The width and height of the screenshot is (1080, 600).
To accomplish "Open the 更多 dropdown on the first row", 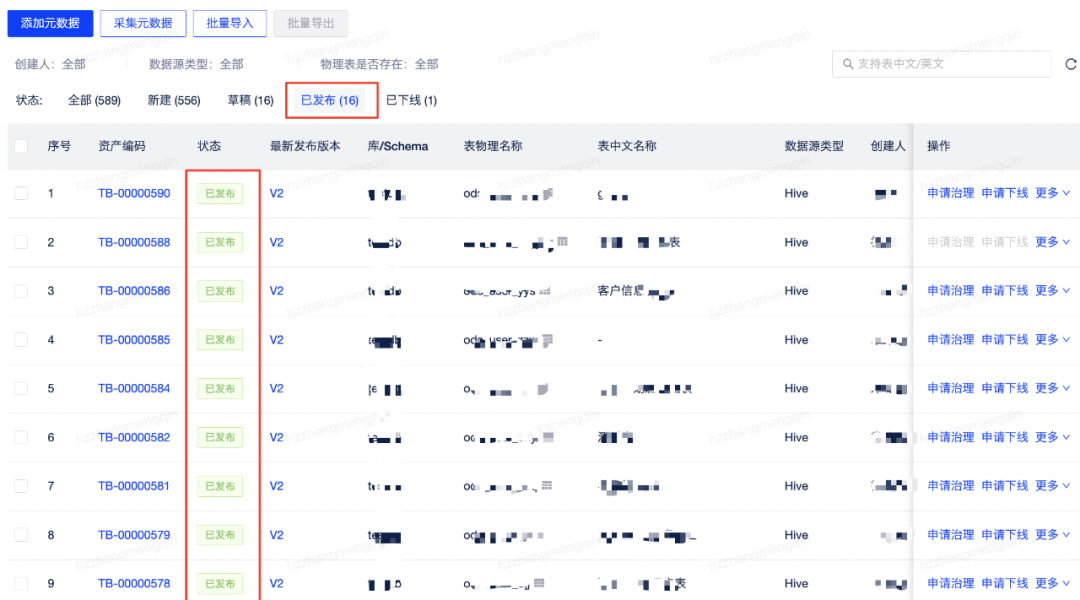I will point(1048,193).
